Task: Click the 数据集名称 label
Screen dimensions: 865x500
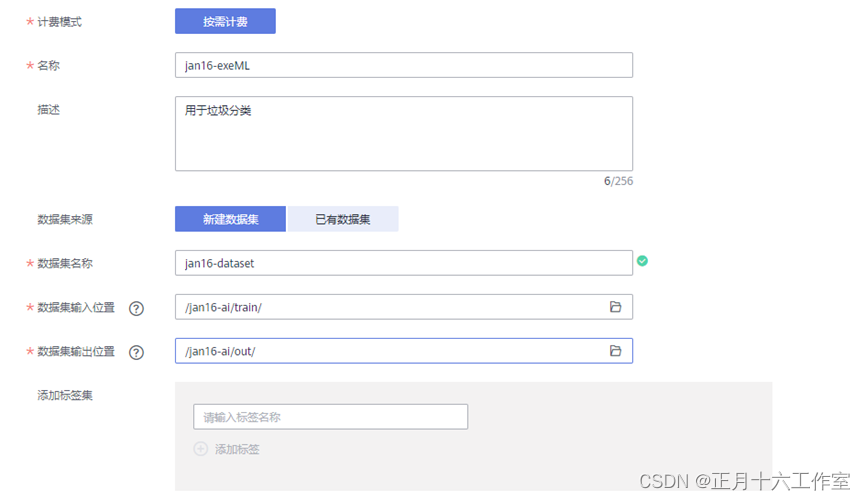Action: [65, 263]
